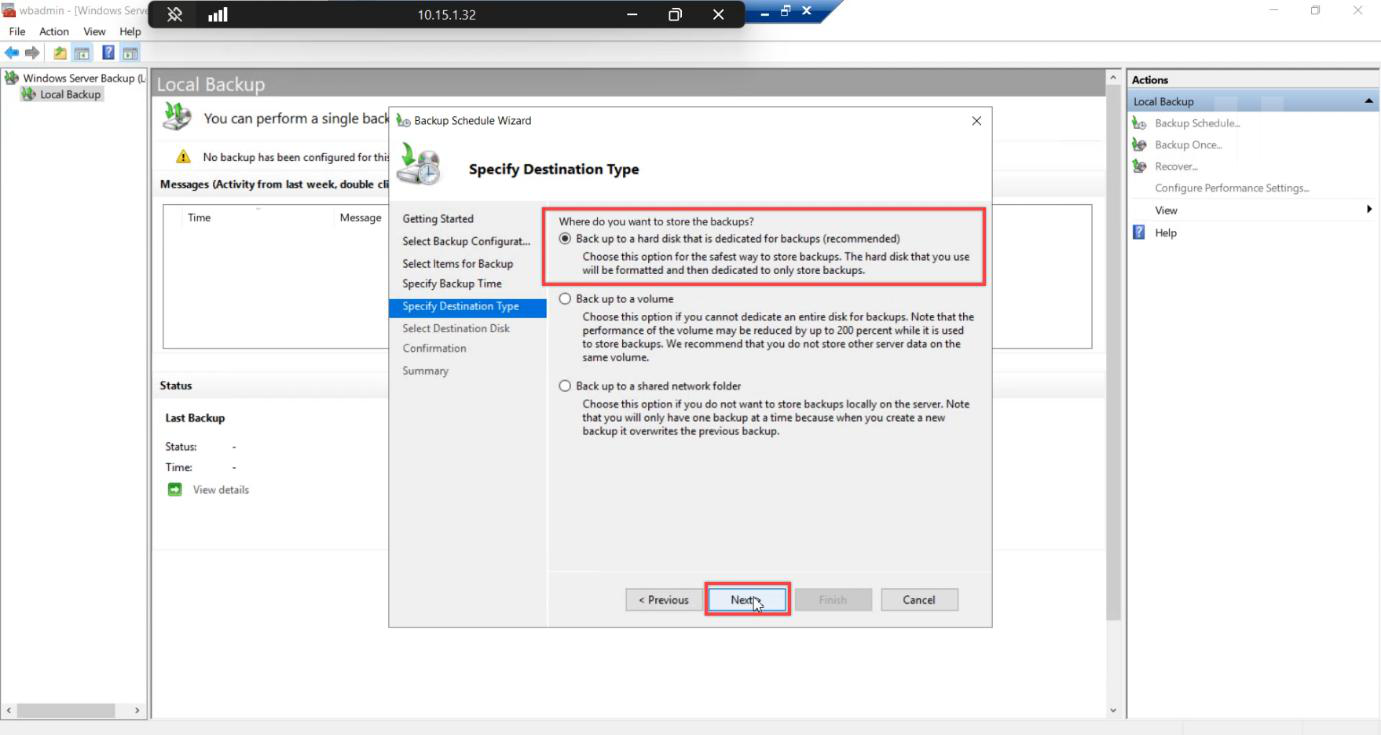Click the 'Where do you want to store the backups?' text

click(x=656, y=222)
